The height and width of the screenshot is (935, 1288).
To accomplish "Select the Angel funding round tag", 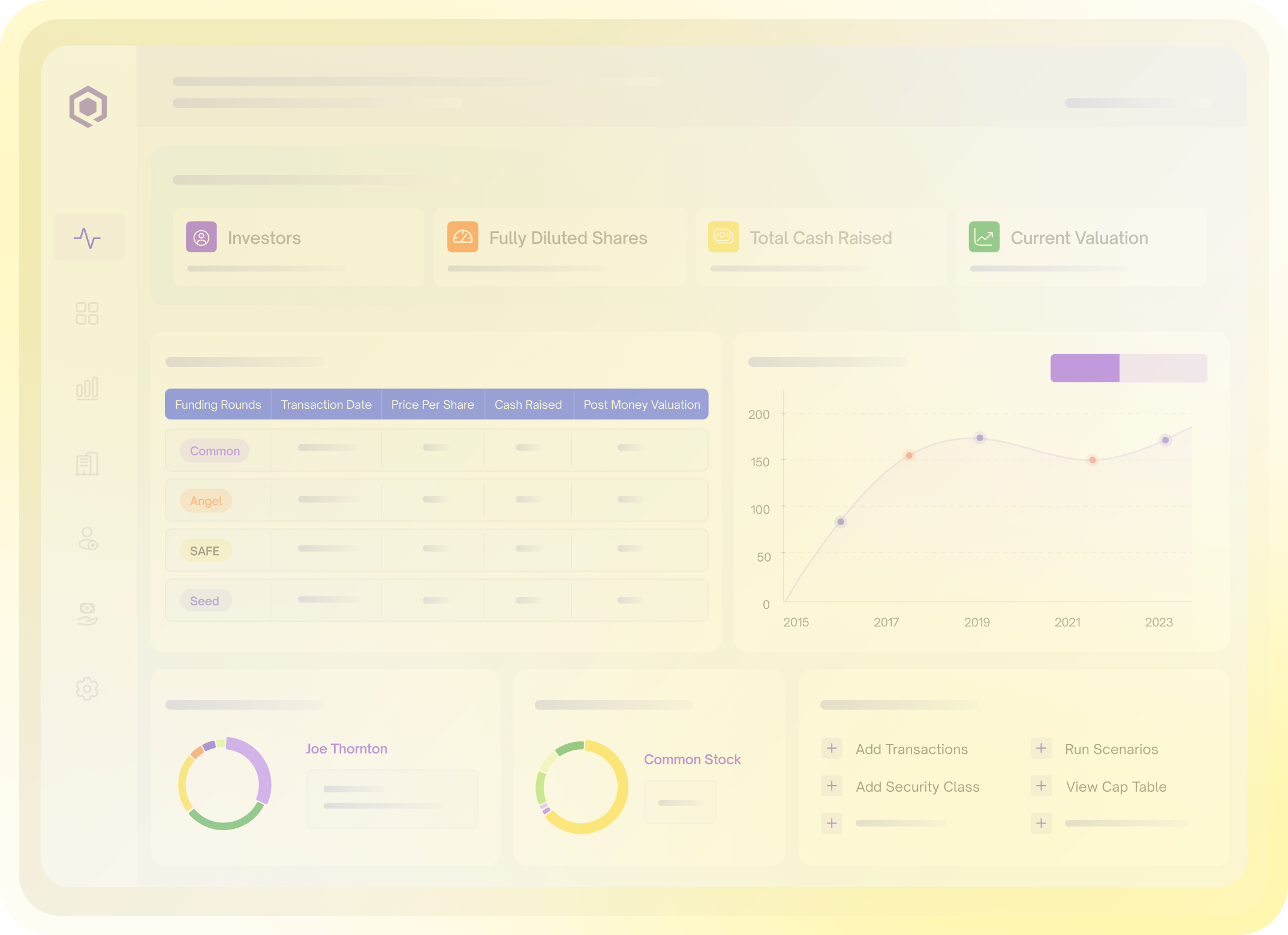I will (x=206, y=501).
